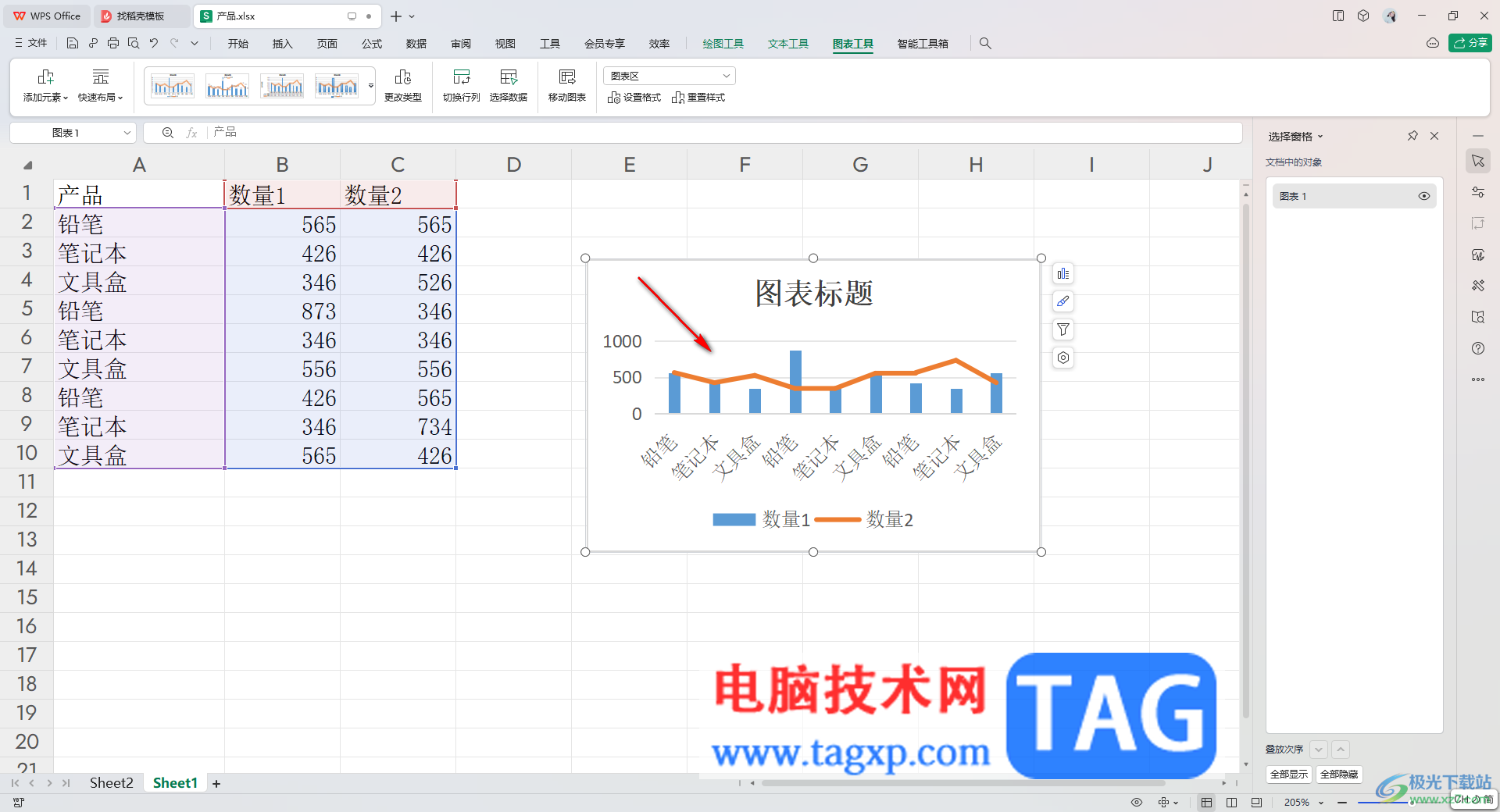This screenshot has height=812, width=1500.
Task: Select the first chart style thumbnail
Action: tap(173, 86)
